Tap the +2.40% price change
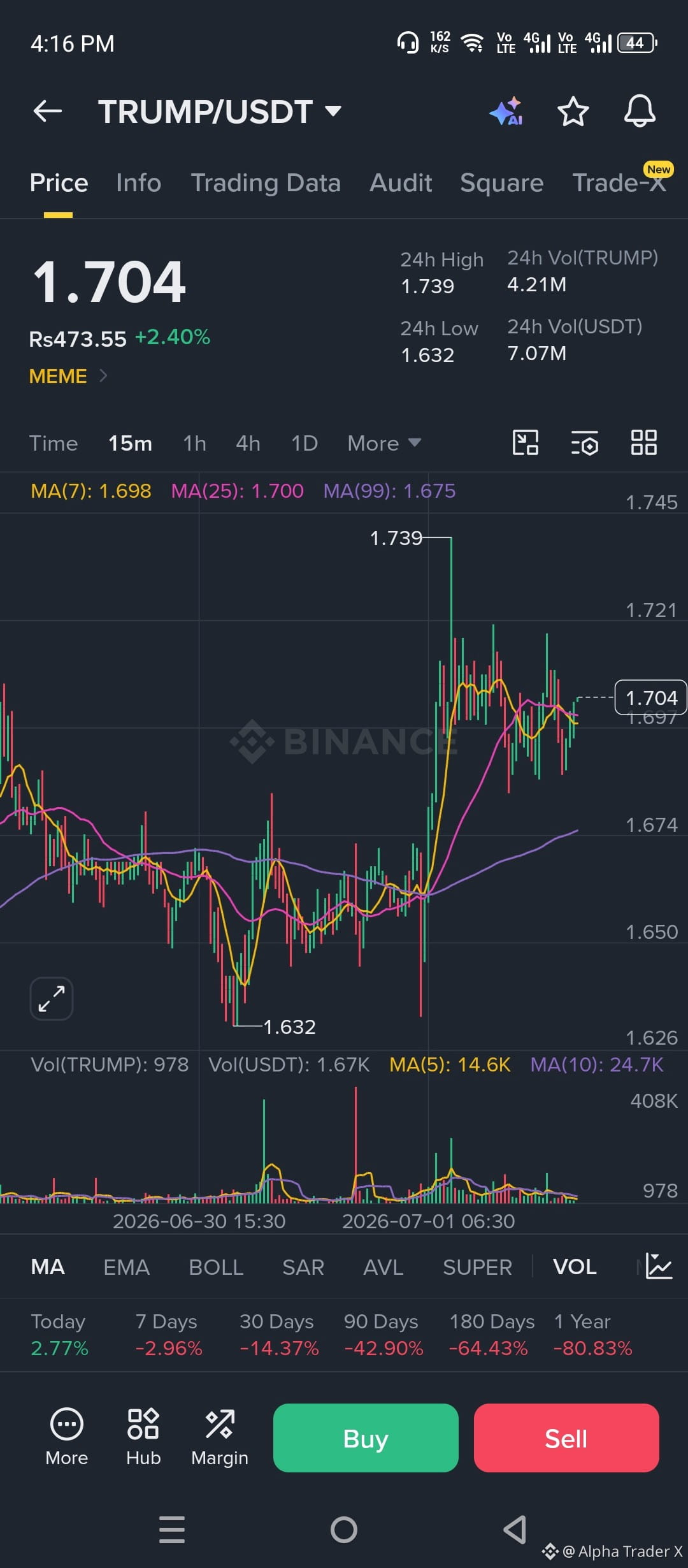 (x=173, y=337)
